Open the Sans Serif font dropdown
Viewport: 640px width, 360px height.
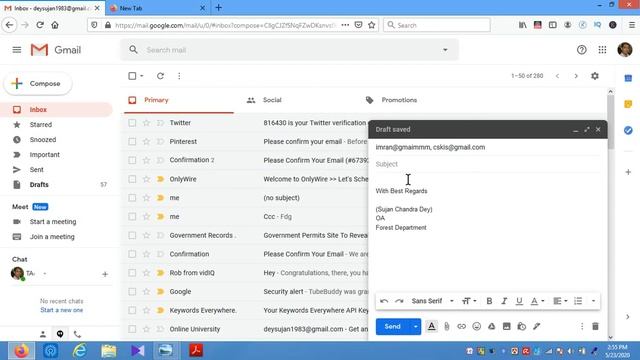click(432, 301)
